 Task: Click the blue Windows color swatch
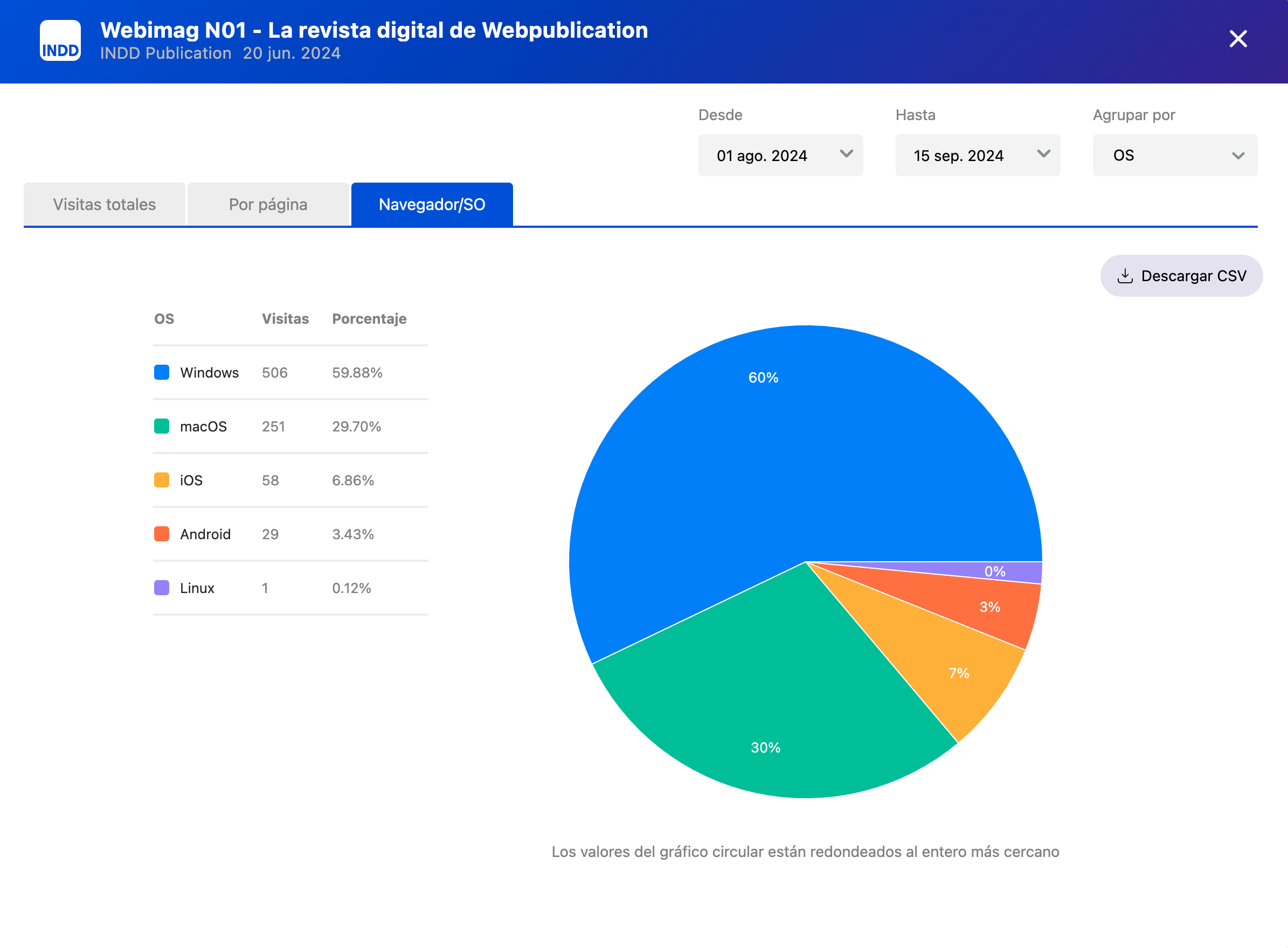click(162, 372)
